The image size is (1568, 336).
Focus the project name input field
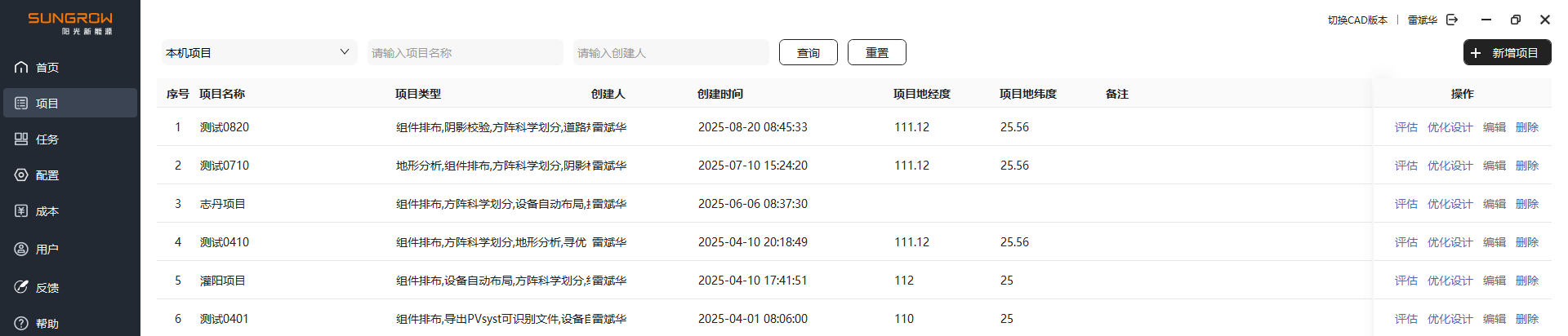coord(465,53)
